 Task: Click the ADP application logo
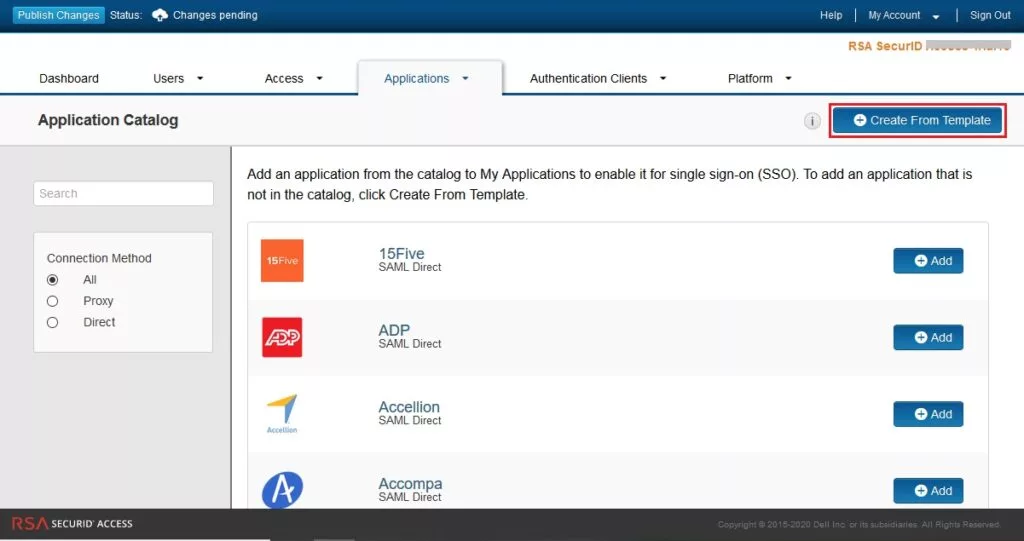click(x=282, y=337)
